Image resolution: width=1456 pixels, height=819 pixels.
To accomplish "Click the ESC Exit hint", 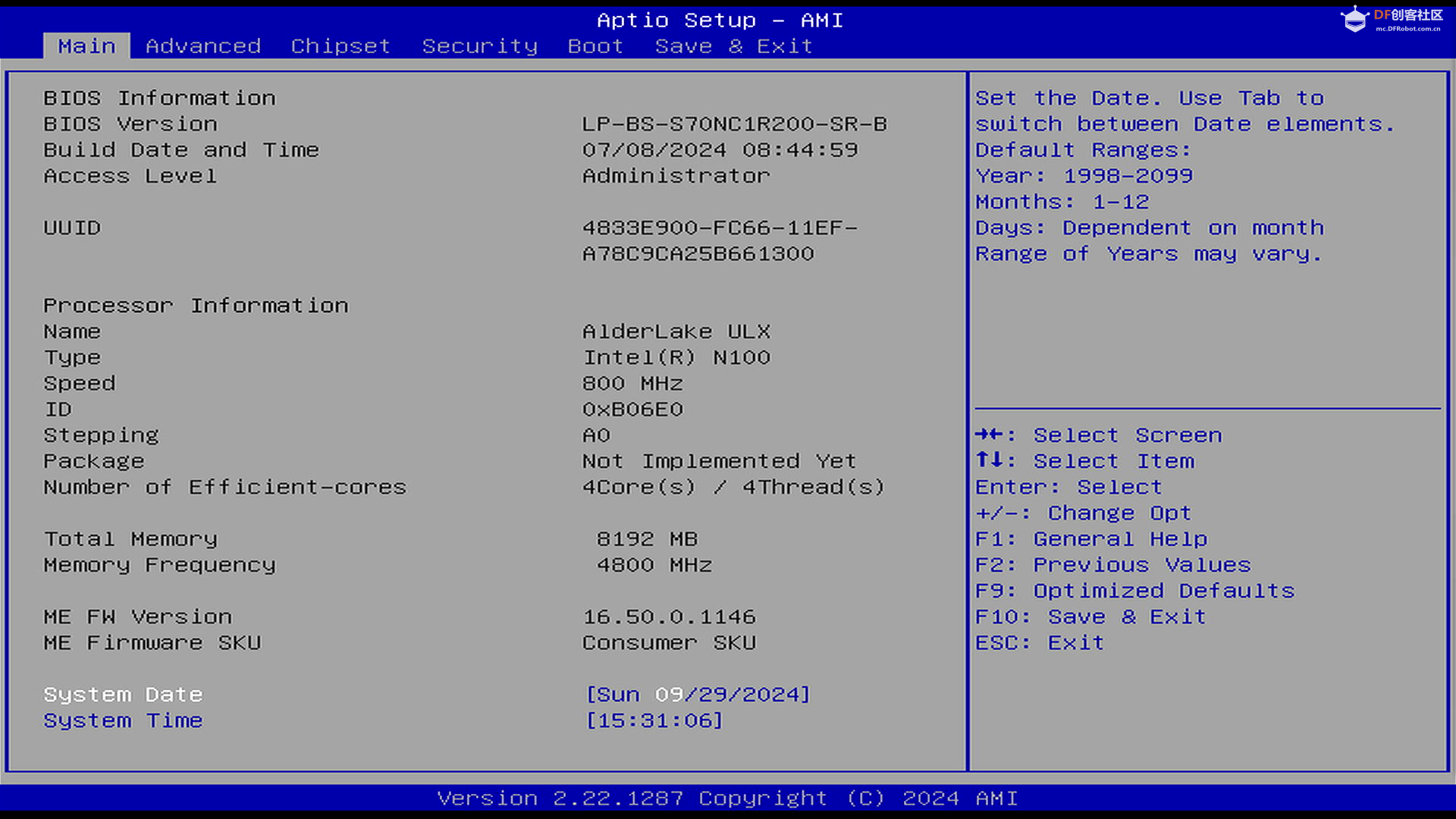I will [1039, 643].
